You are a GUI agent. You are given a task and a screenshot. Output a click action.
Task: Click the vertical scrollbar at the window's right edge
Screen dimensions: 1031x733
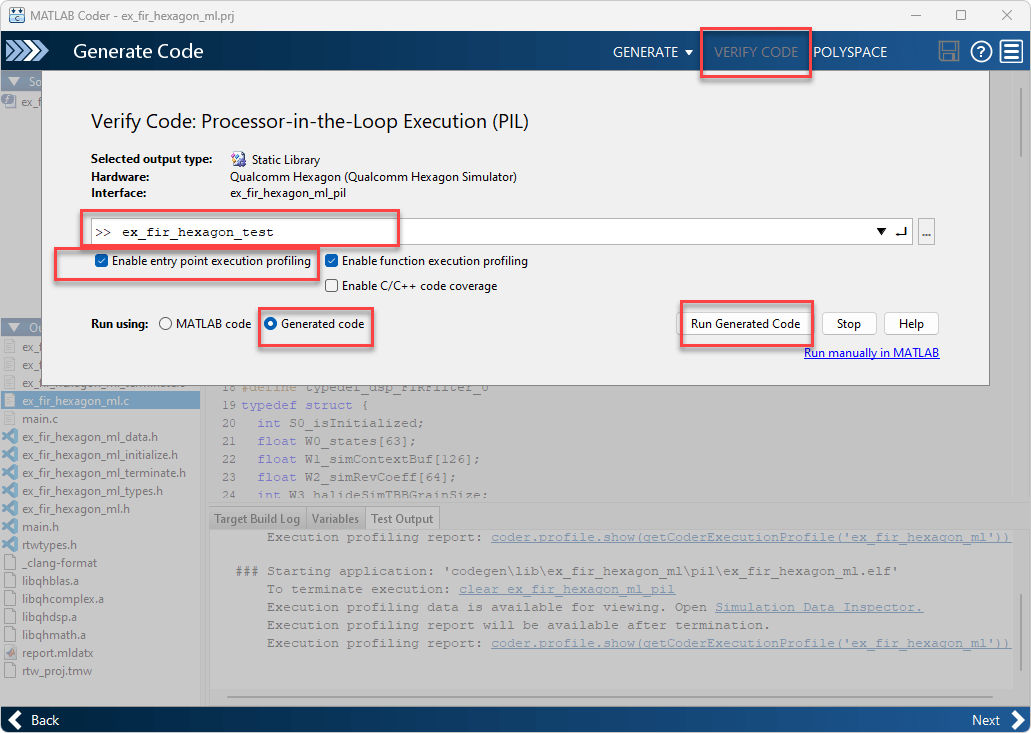(x=1021, y=124)
